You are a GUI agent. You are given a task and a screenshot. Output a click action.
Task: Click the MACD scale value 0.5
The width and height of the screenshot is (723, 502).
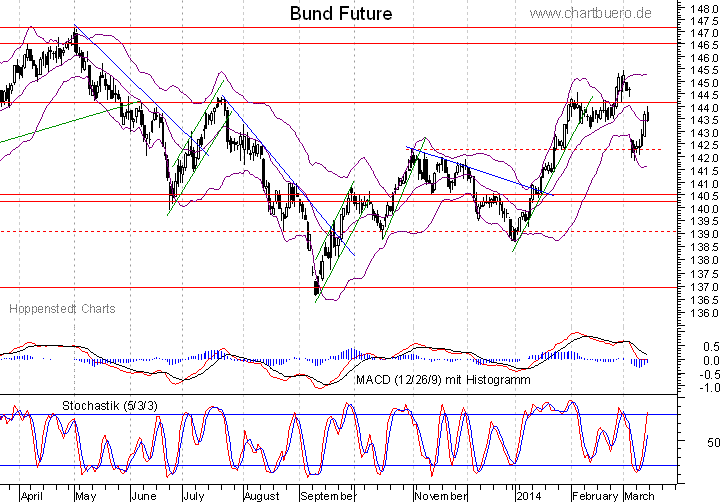point(711,346)
